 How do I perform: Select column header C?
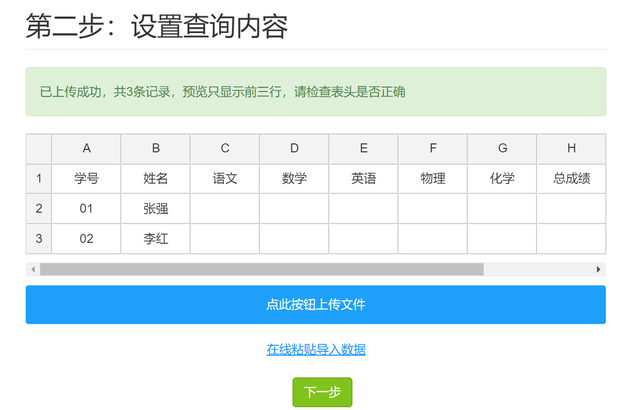tap(225, 148)
